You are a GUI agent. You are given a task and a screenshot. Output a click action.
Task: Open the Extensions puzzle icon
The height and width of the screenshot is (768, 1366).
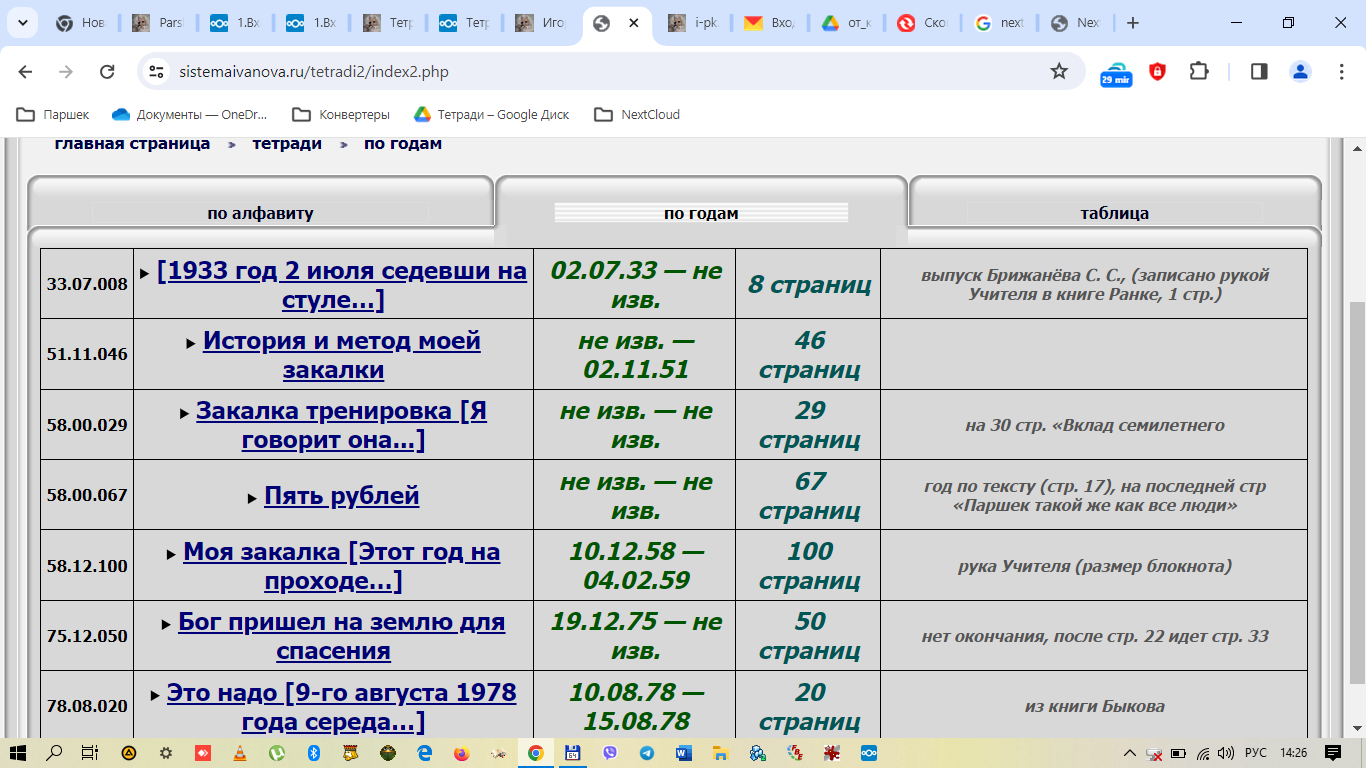pyautogui.click(x=1198, y=71)
